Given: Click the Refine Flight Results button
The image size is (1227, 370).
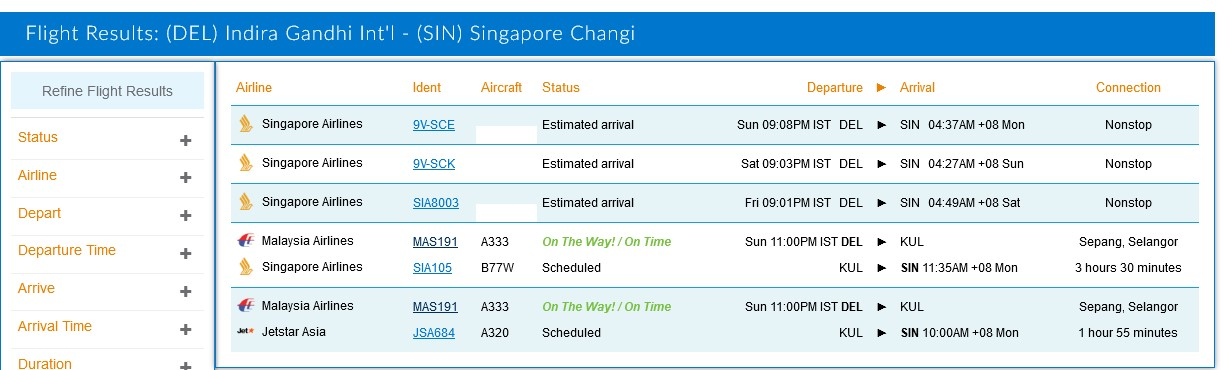Looking at the screenshot, I should tap(107, 91).
